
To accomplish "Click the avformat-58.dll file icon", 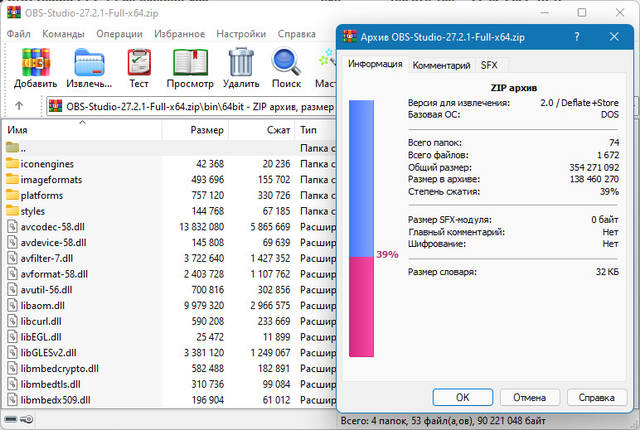I will 13,274.
